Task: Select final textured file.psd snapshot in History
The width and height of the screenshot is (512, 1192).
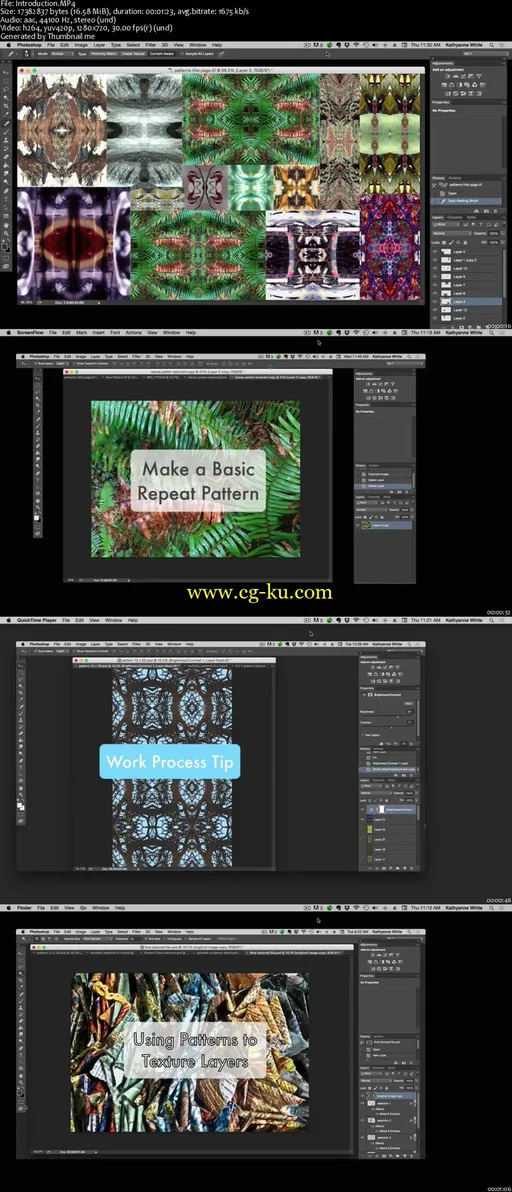Action: (387, 1041)
